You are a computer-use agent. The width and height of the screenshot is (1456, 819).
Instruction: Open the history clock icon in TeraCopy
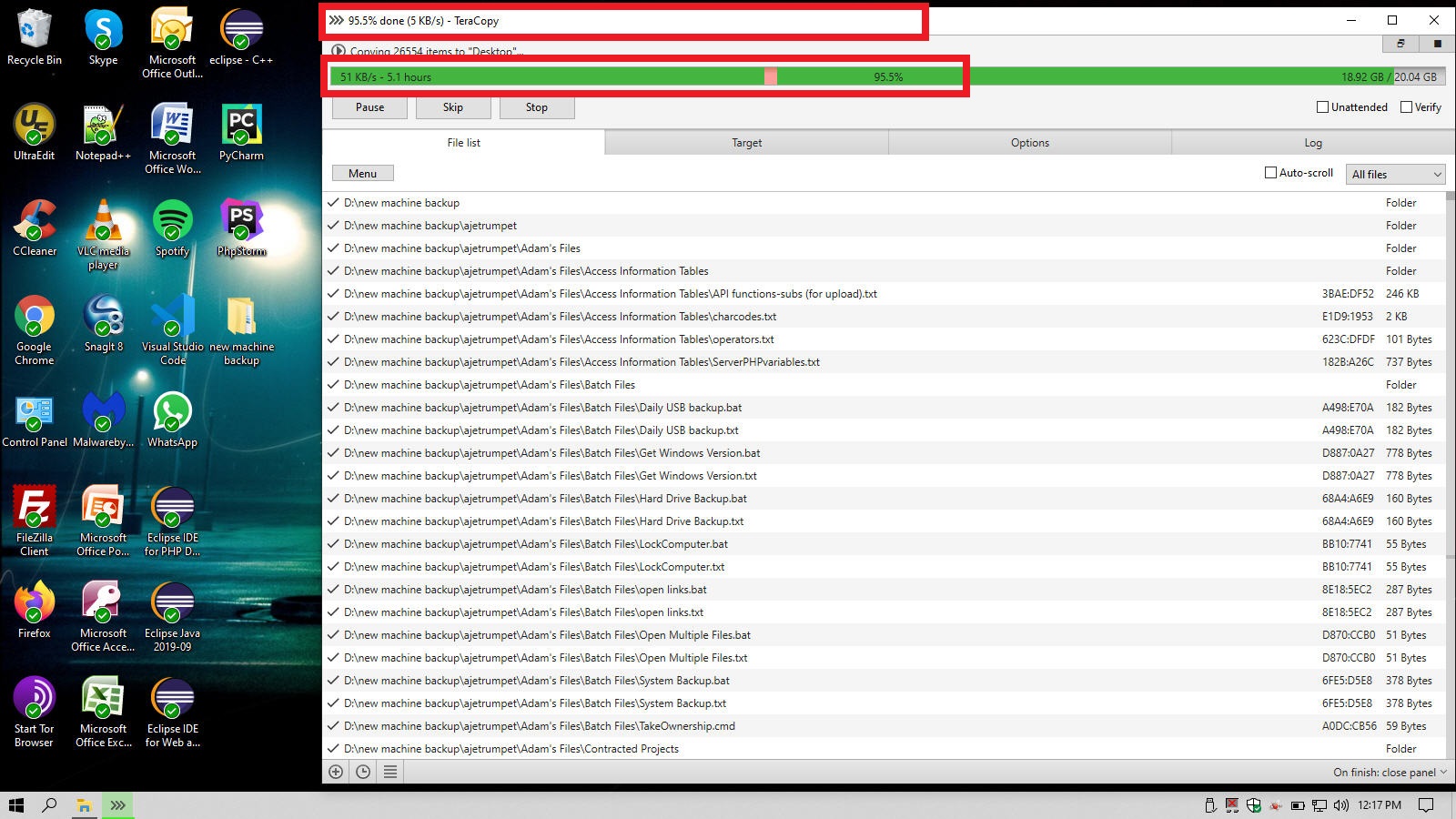click(363, 772)
